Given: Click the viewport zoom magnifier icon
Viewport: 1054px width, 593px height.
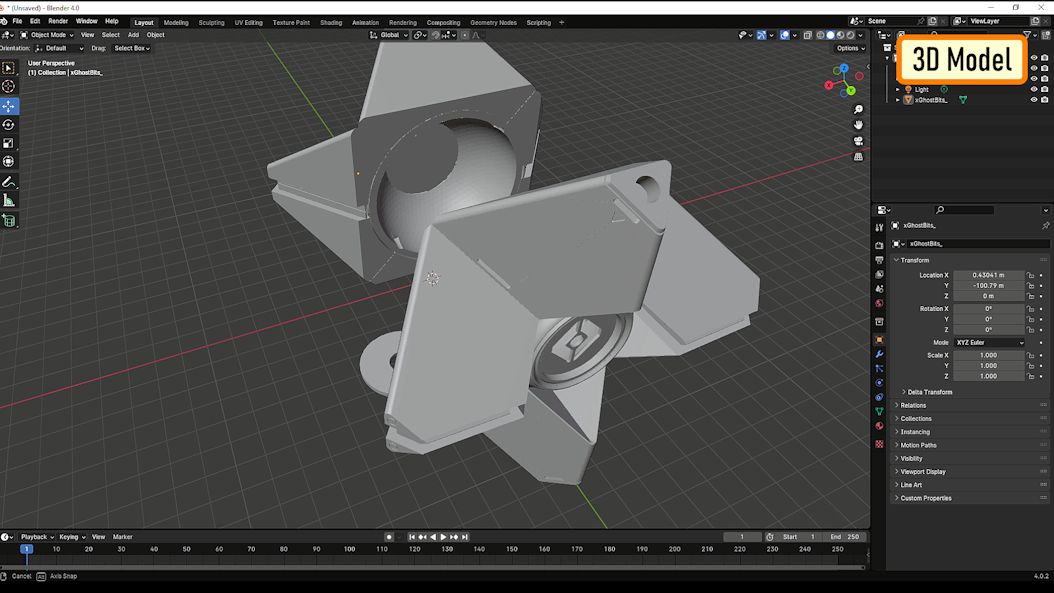Looking at the screenshot, I should click(858, 109).
